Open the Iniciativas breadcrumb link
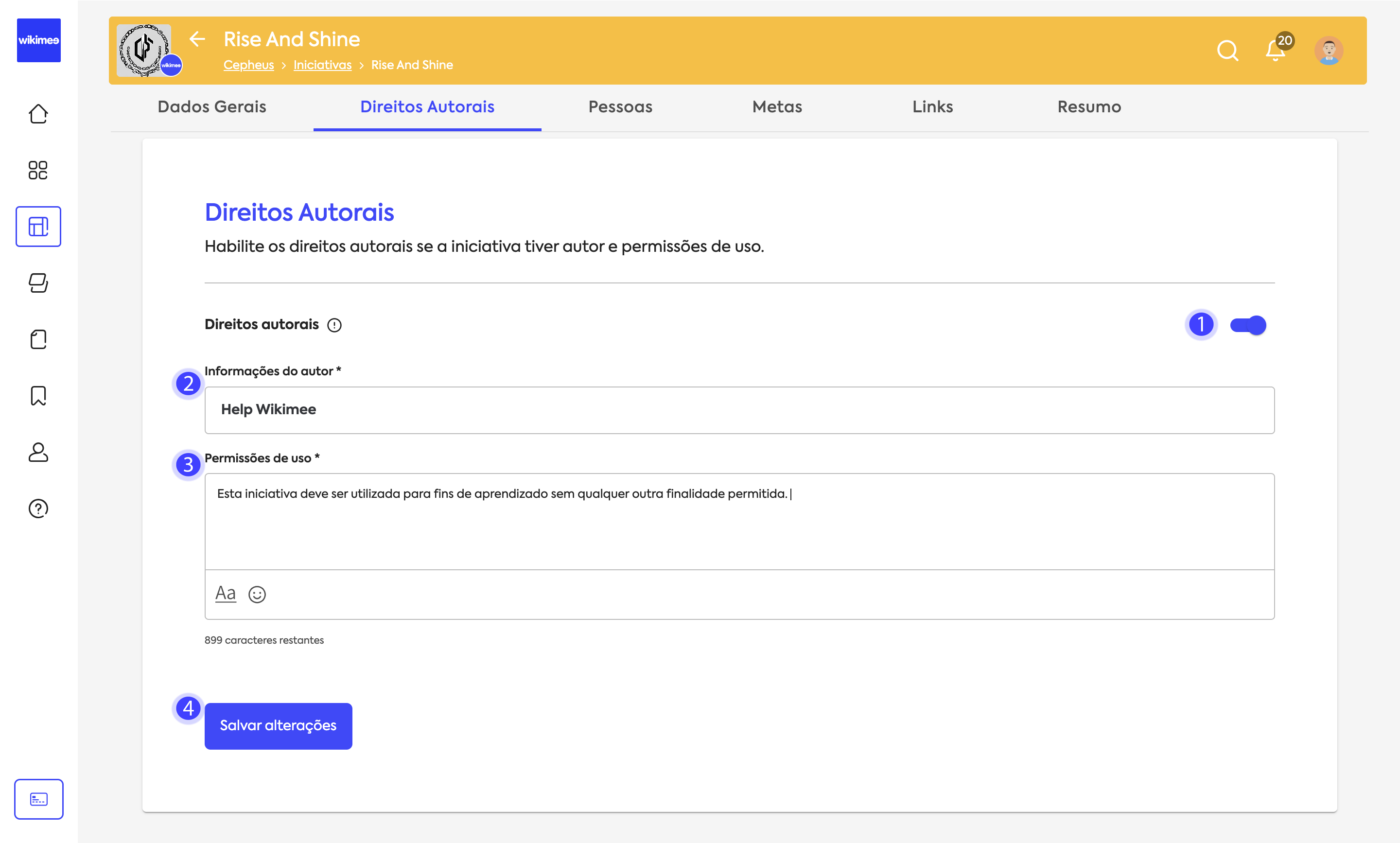This screenshot has width=1400, height=843. 322,65
